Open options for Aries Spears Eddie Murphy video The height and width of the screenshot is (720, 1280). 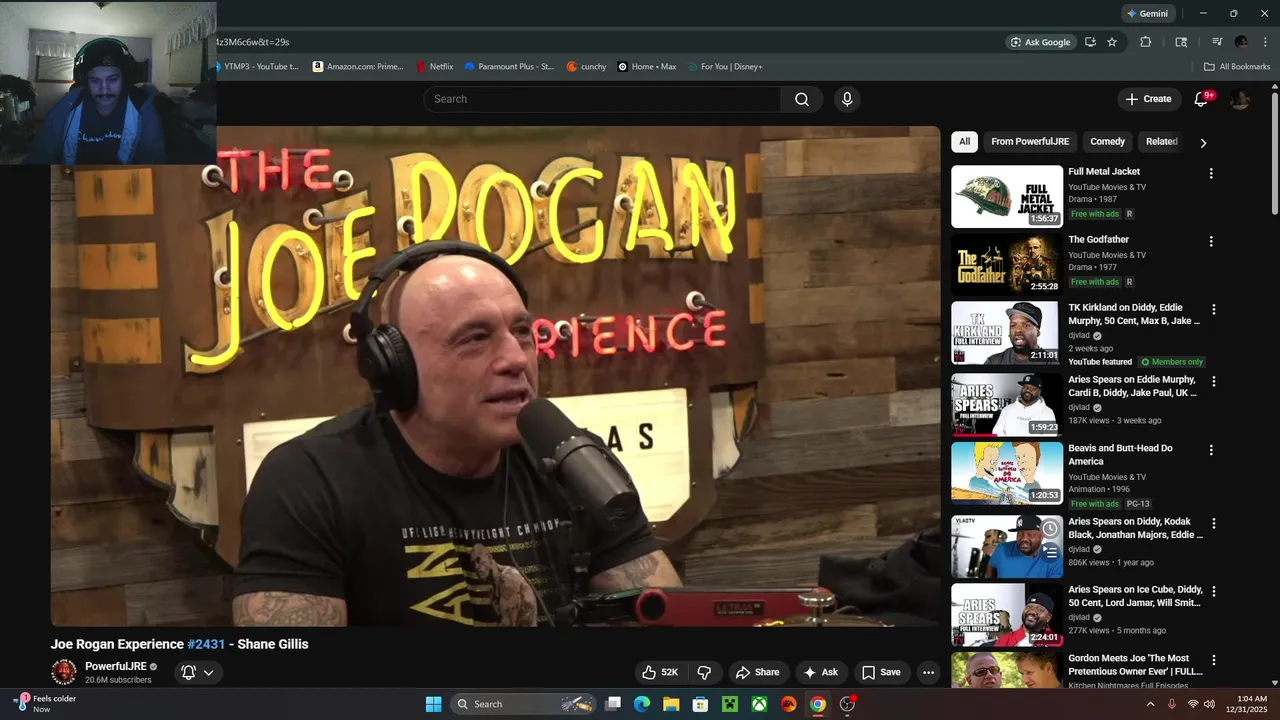(1214, 382)
